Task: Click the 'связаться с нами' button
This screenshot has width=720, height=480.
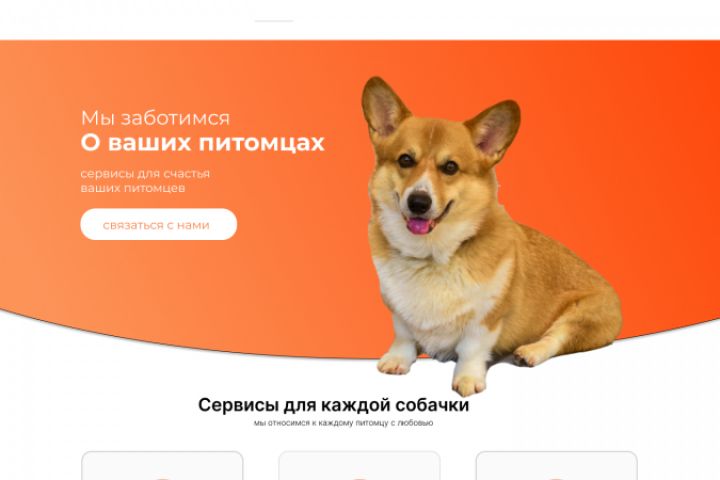Action: [x=158, y=224]
